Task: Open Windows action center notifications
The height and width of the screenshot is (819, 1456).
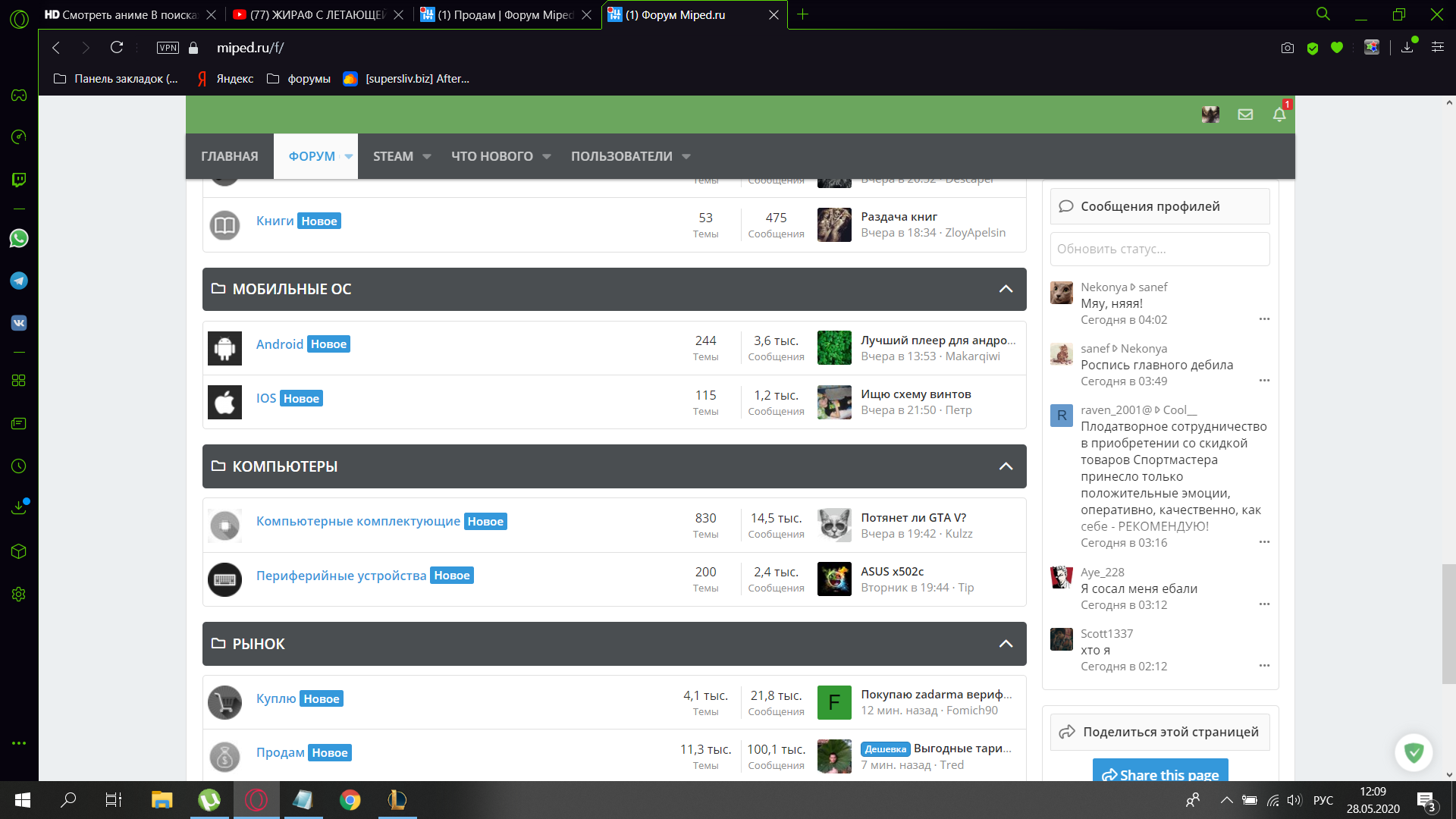Action: [x=1426, y=800]
